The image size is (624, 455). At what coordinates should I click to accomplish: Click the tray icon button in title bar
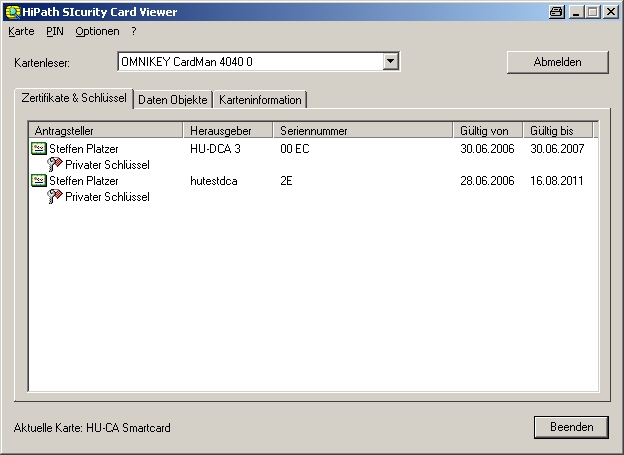pyautogui.click(x=557, y=12)
